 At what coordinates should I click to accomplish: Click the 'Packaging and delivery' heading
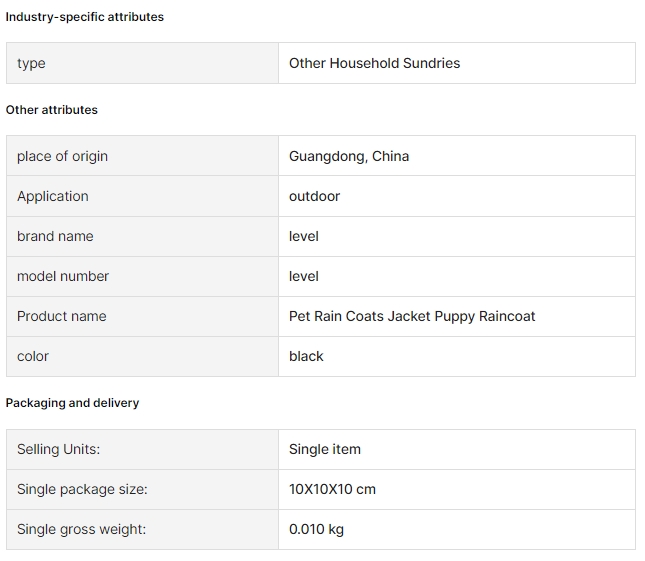coord(72,403)
